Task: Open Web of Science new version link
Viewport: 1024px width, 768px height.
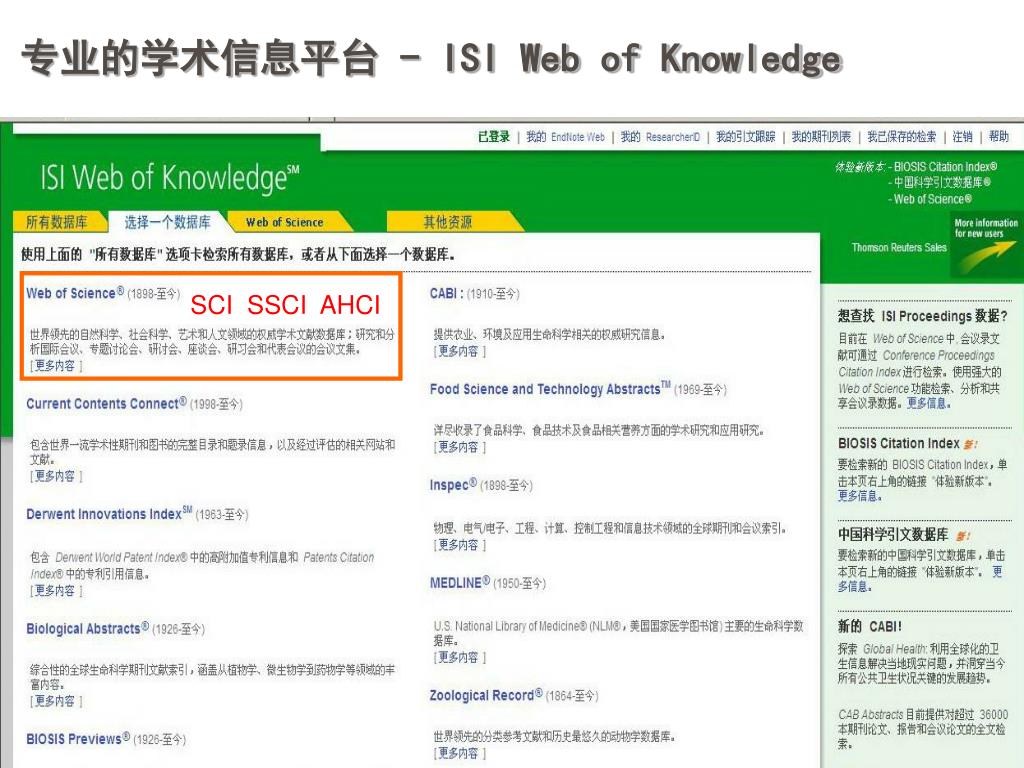Action: [x=933, y=199]
